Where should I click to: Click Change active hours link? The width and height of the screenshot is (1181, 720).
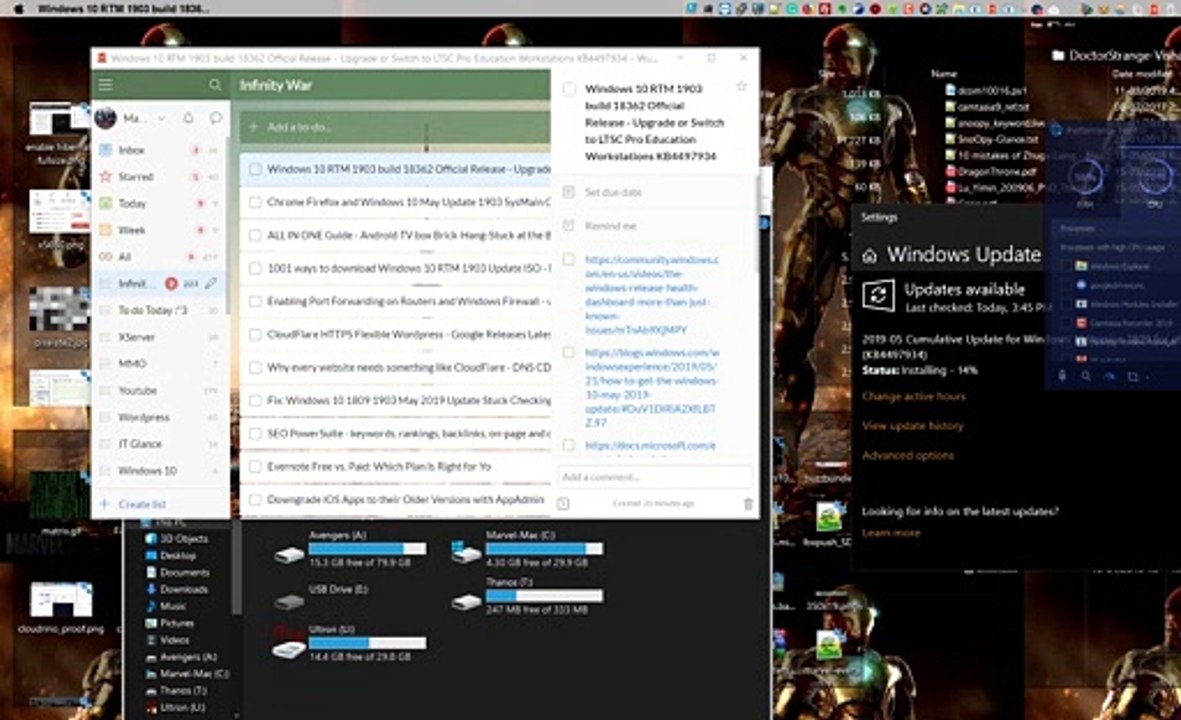(x=914, y=396)
